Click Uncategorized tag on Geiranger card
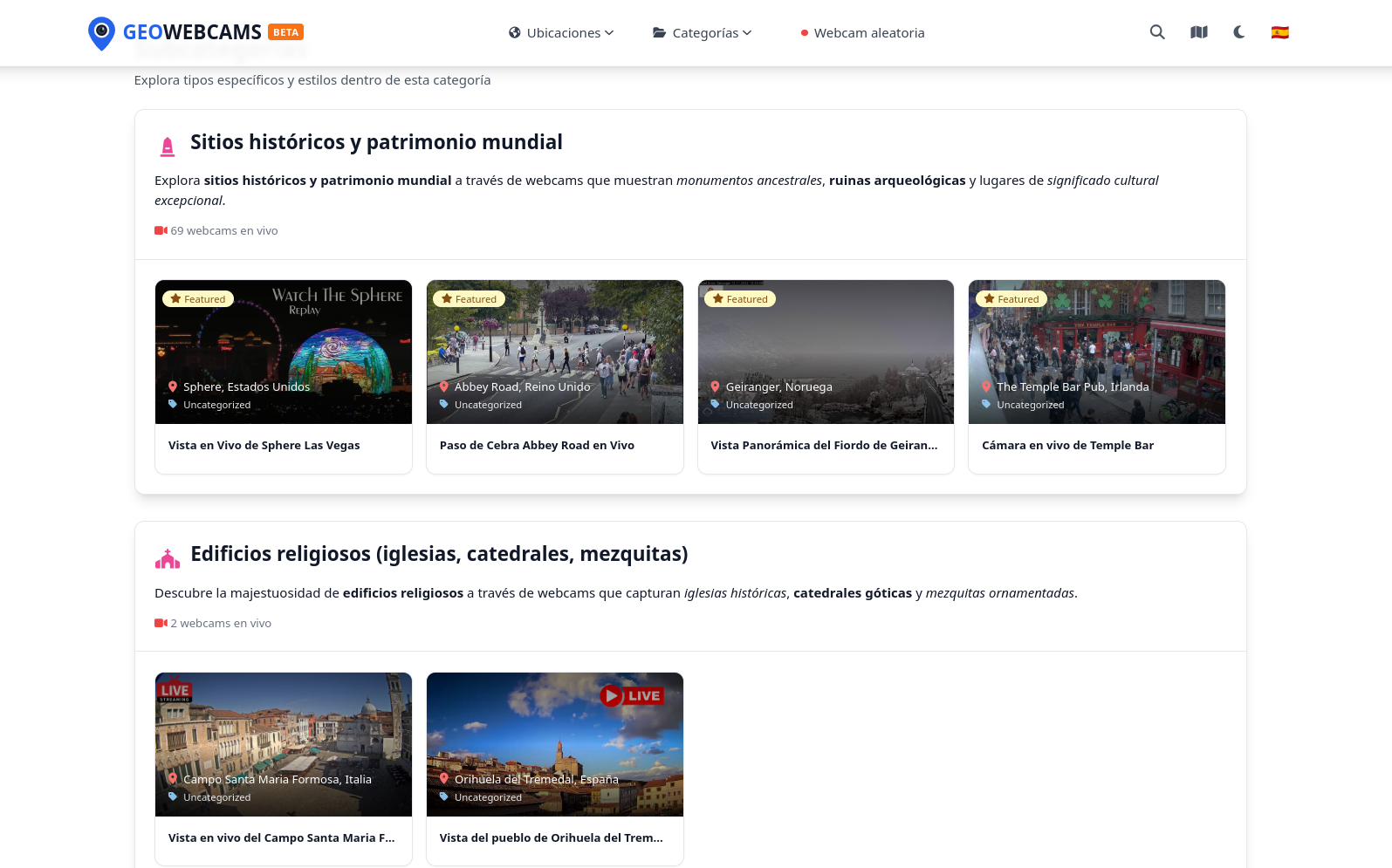 [759, 405]
